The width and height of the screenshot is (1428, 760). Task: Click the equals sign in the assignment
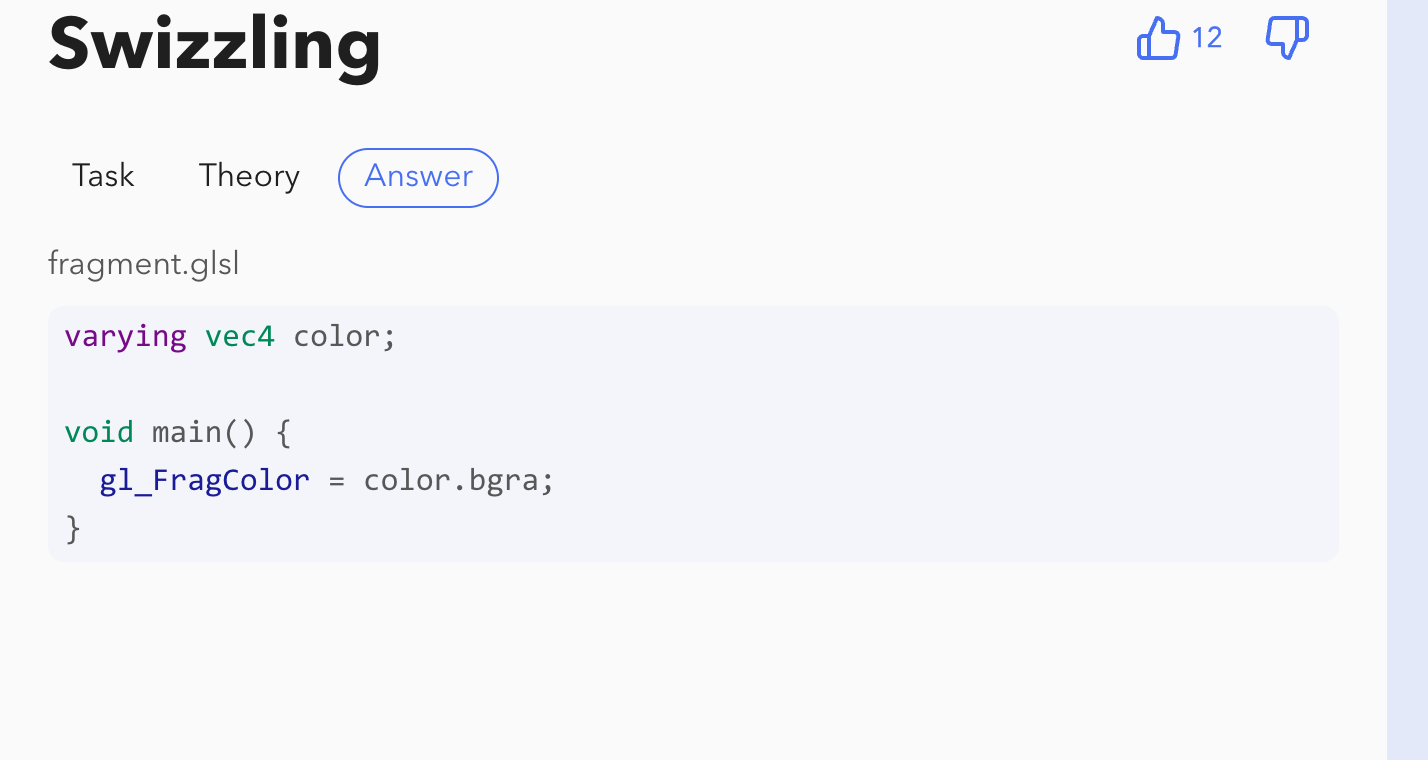click(336, 481)
